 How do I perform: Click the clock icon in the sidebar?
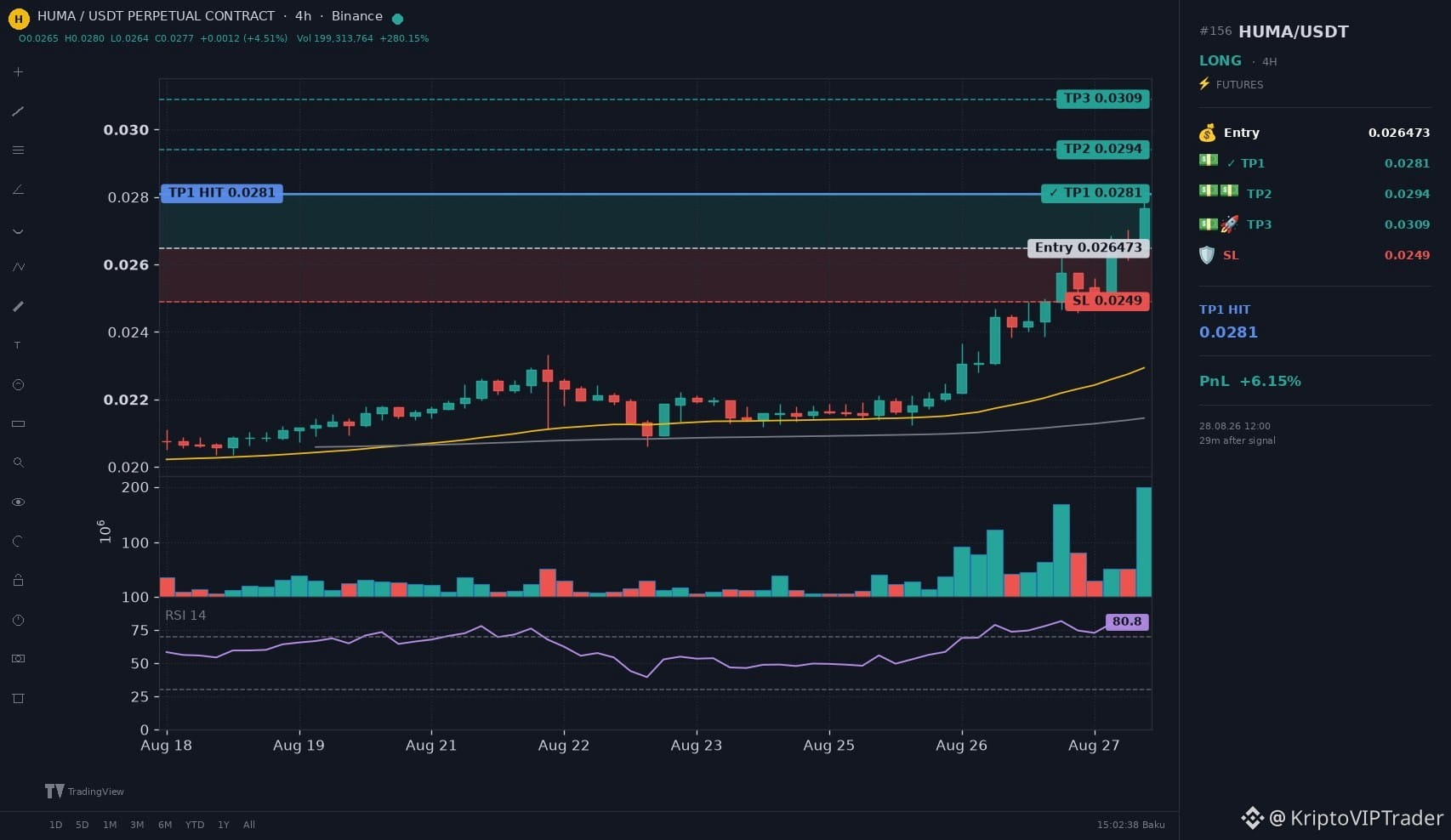click(18, 621)
